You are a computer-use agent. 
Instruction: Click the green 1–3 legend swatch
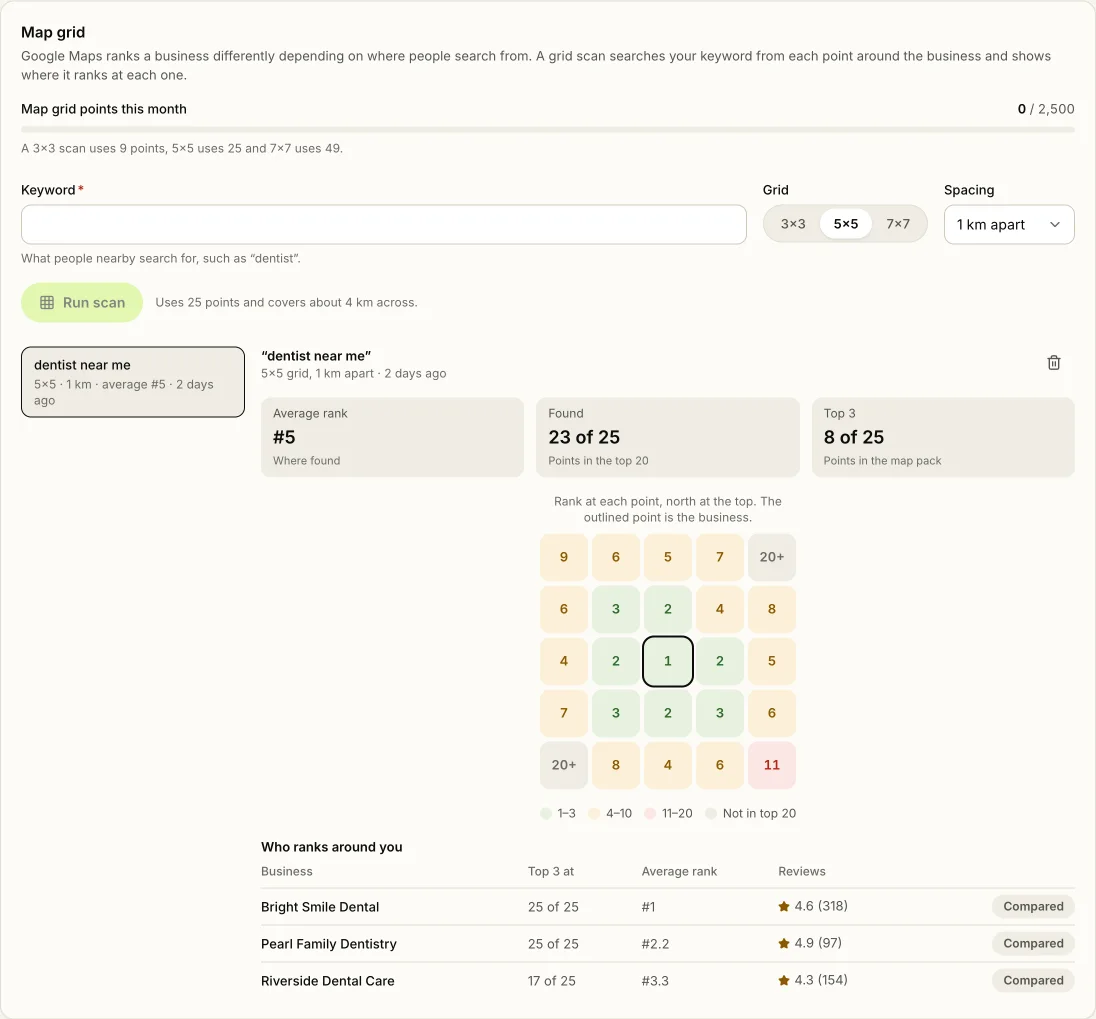click(x=546, y=814)
